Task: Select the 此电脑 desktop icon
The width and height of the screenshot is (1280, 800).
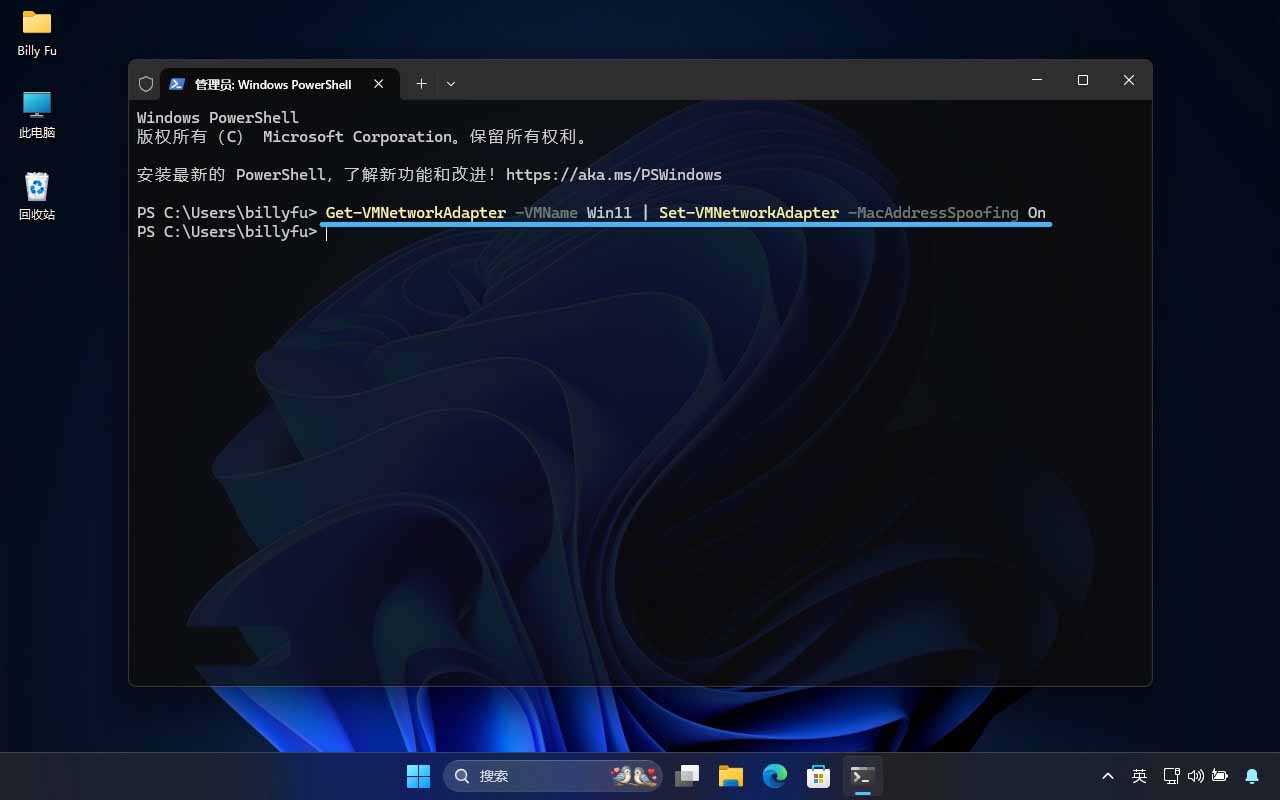Action: pos(37,114)
